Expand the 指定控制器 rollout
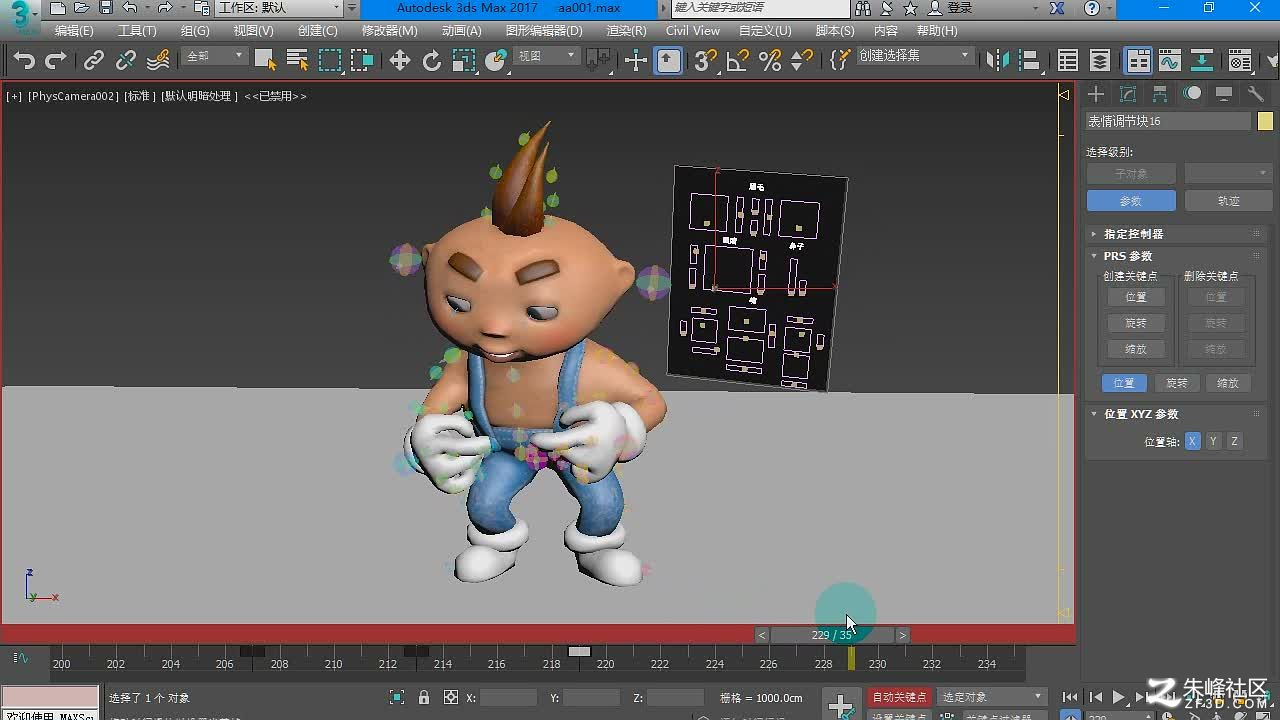Image resolution: width=1280 pixels, height=720 pixels. (x=1176, y=234)
